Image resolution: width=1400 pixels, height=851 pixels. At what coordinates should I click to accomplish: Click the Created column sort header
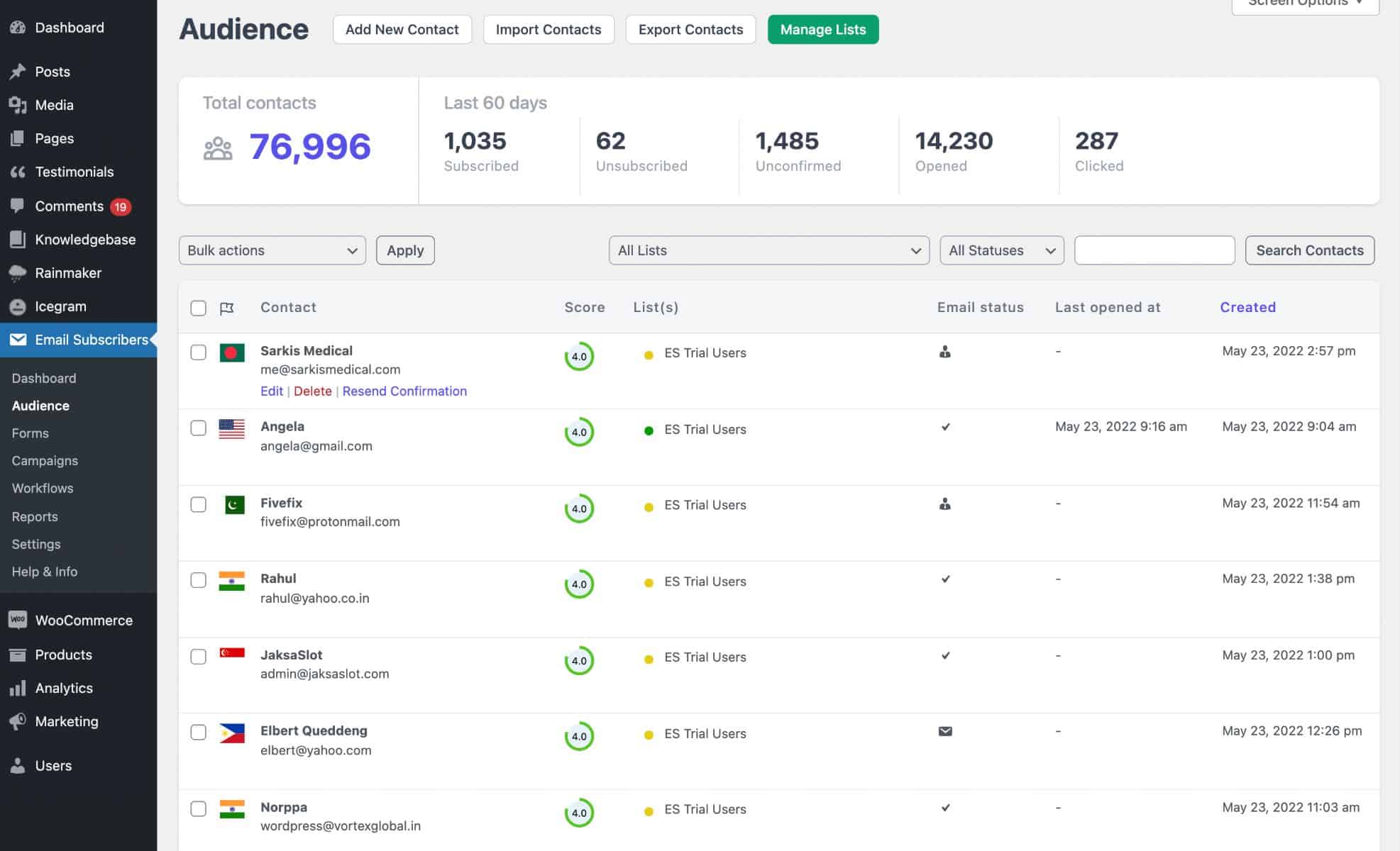[1248, 307]
